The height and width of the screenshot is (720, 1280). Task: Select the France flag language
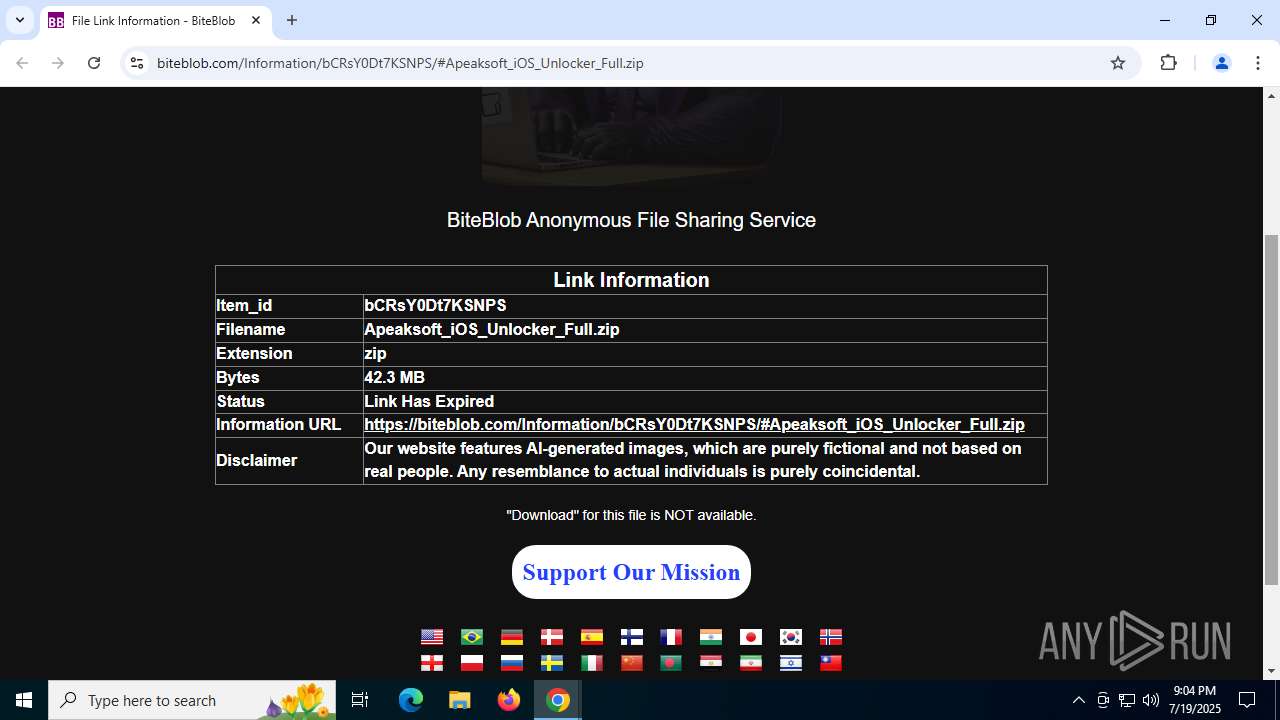coord(671,637)
